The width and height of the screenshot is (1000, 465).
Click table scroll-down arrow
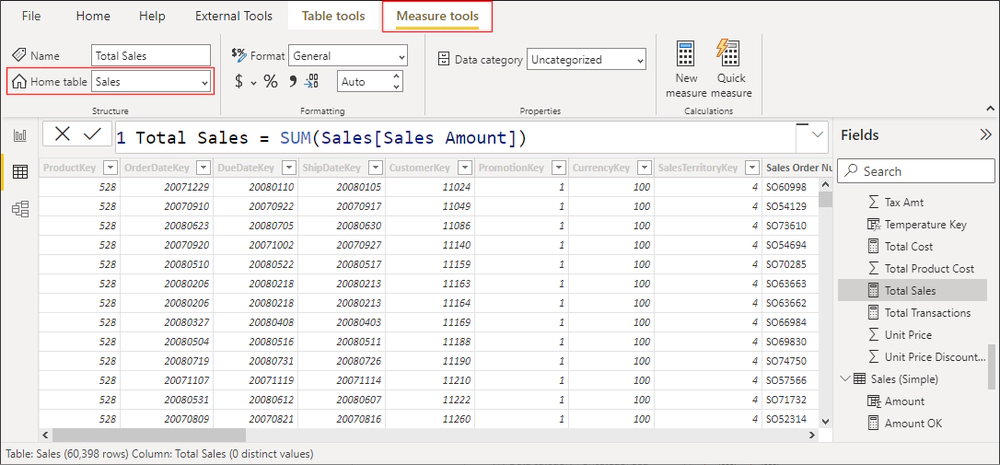click(825, 421)
